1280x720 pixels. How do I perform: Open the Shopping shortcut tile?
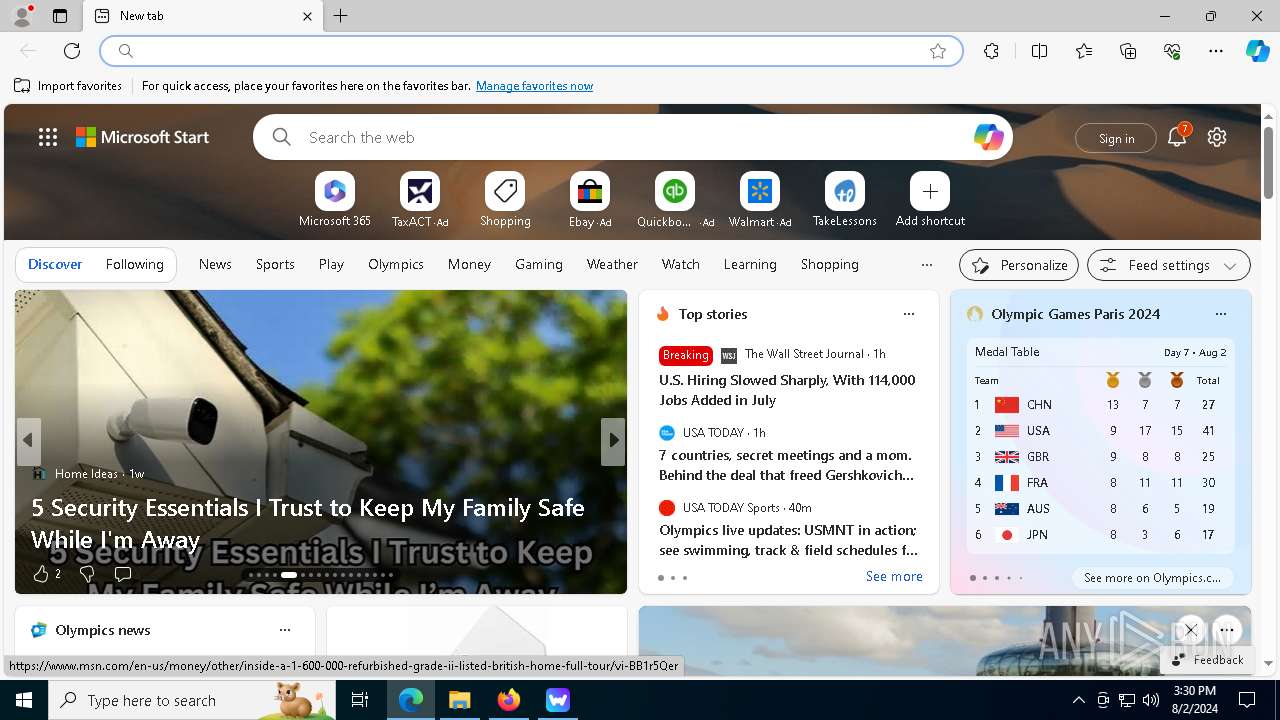505,200
